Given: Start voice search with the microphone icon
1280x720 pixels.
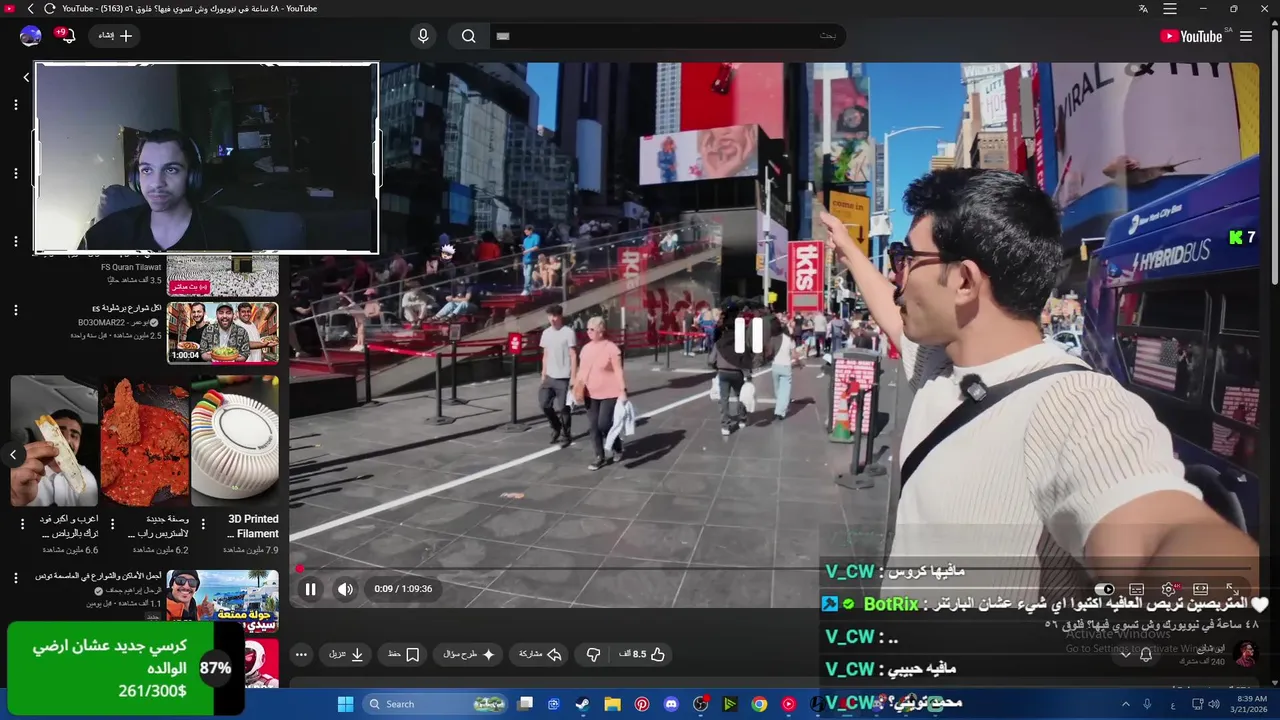Looking at the screenshot, I should click(423, 36).
